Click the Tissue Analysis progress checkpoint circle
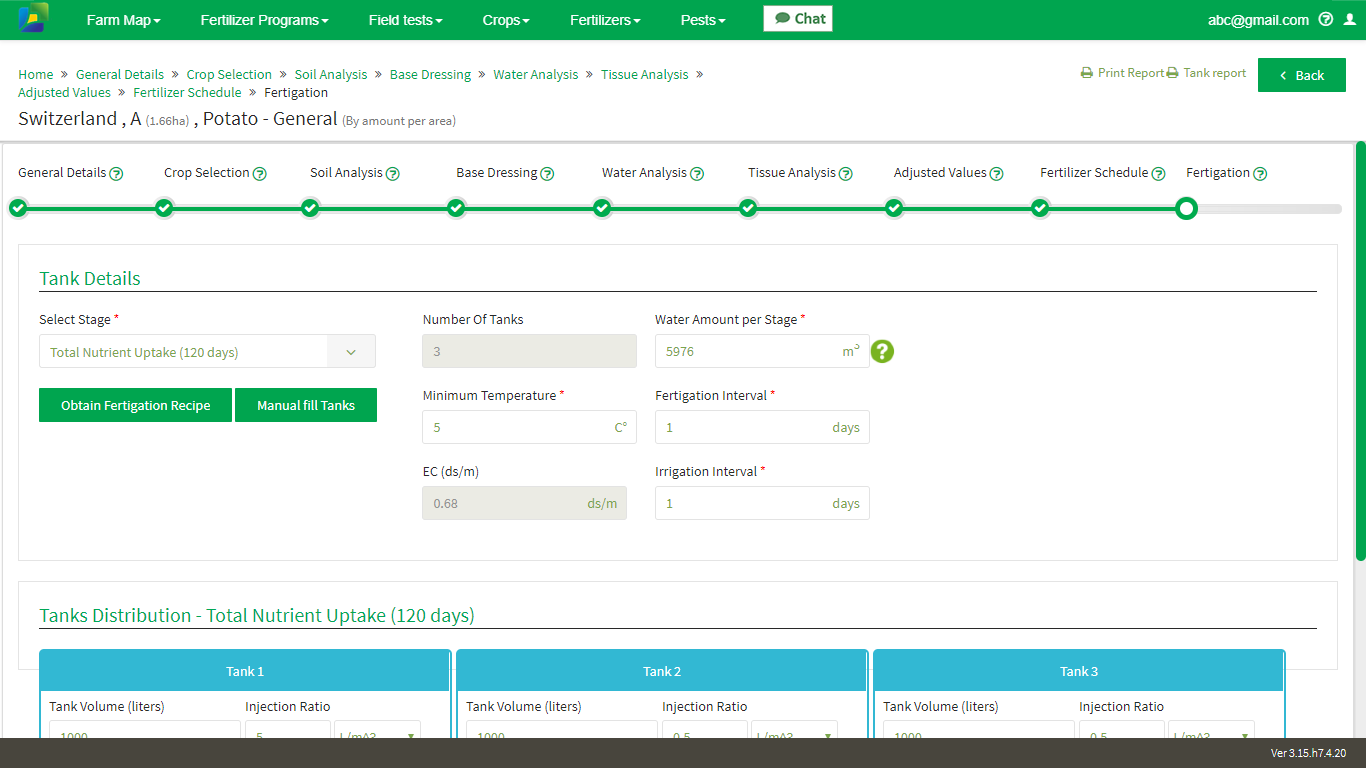 point(748,208)
